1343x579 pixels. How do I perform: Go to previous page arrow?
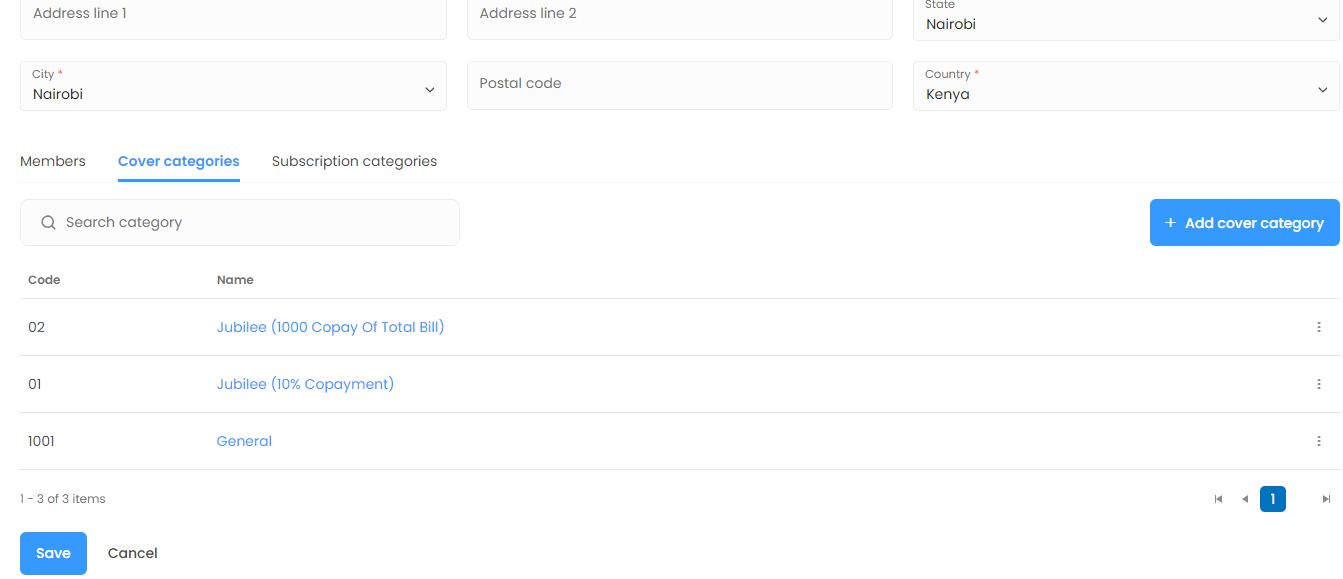pos(1245,499)
